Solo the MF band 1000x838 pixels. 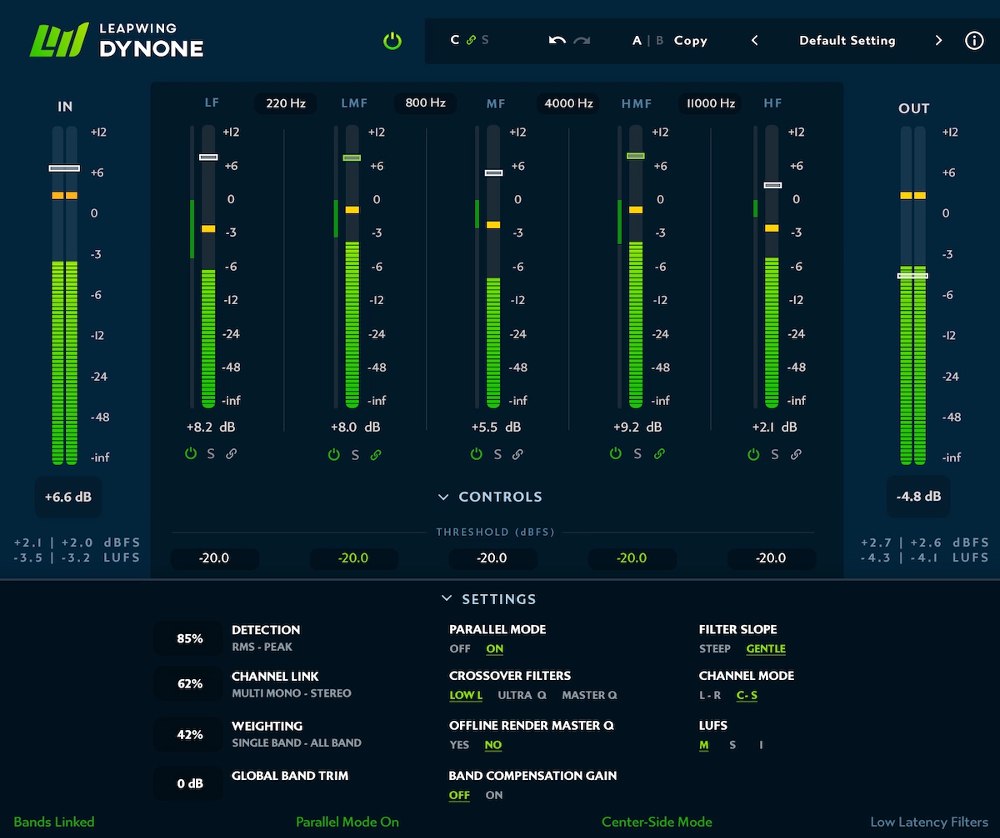pyautogui.click(x=496, y=454)
